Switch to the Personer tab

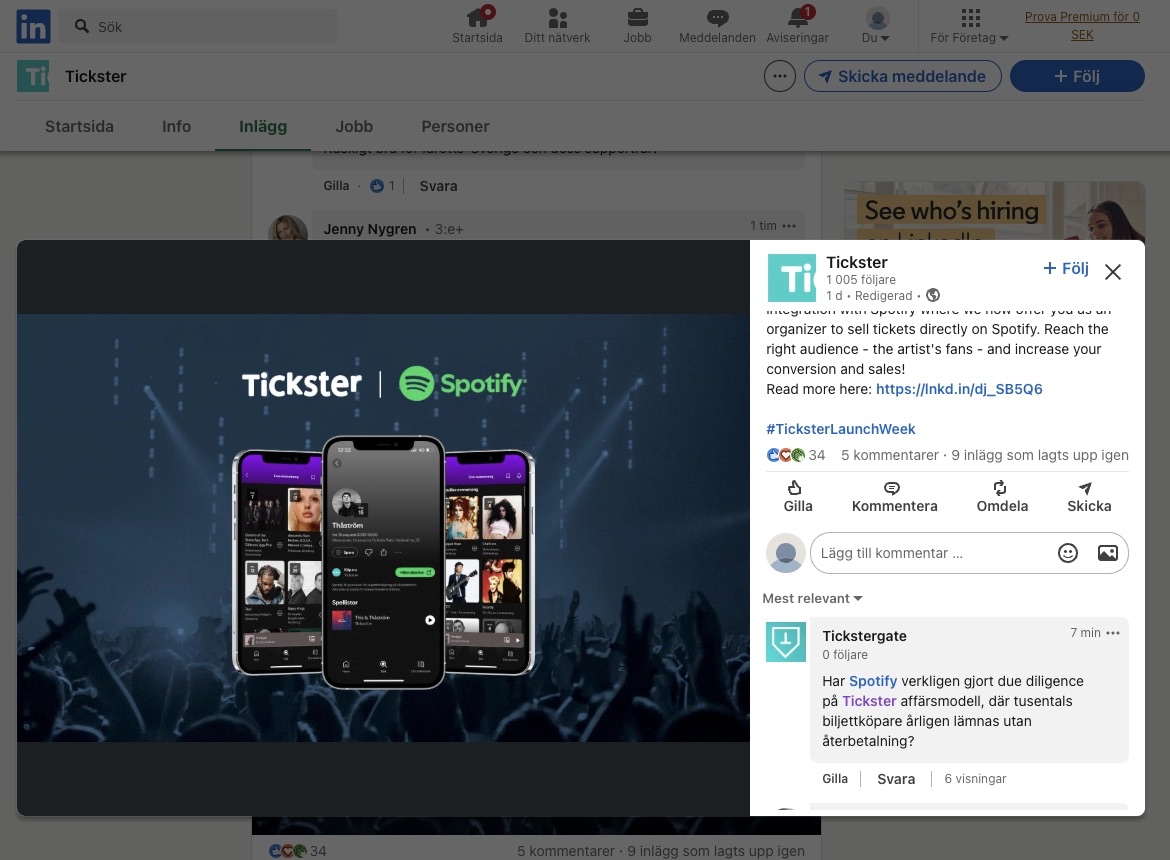[455, 126]
